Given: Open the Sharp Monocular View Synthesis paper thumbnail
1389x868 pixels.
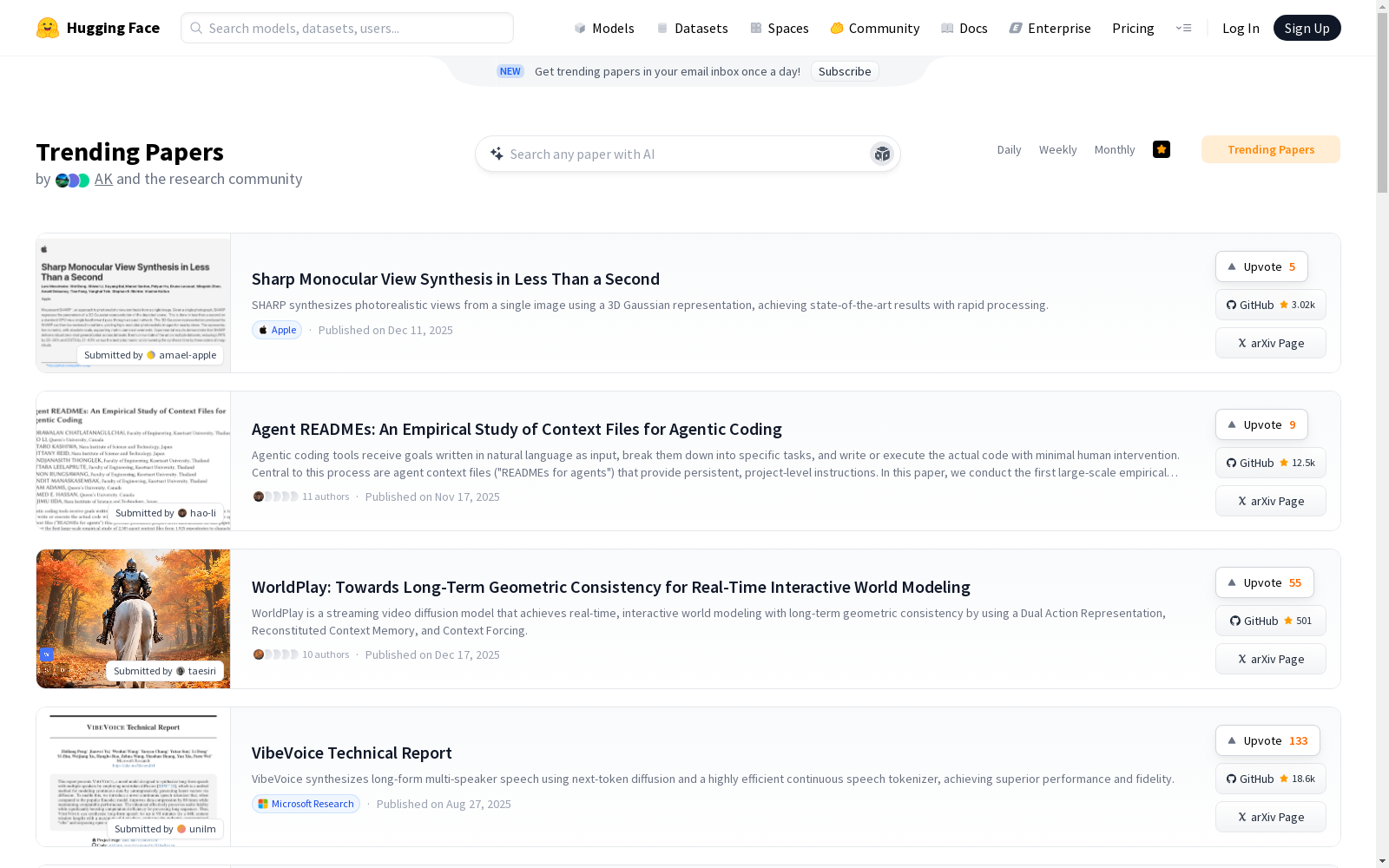Looking at the screenshot, I should (x=133, y=303).
